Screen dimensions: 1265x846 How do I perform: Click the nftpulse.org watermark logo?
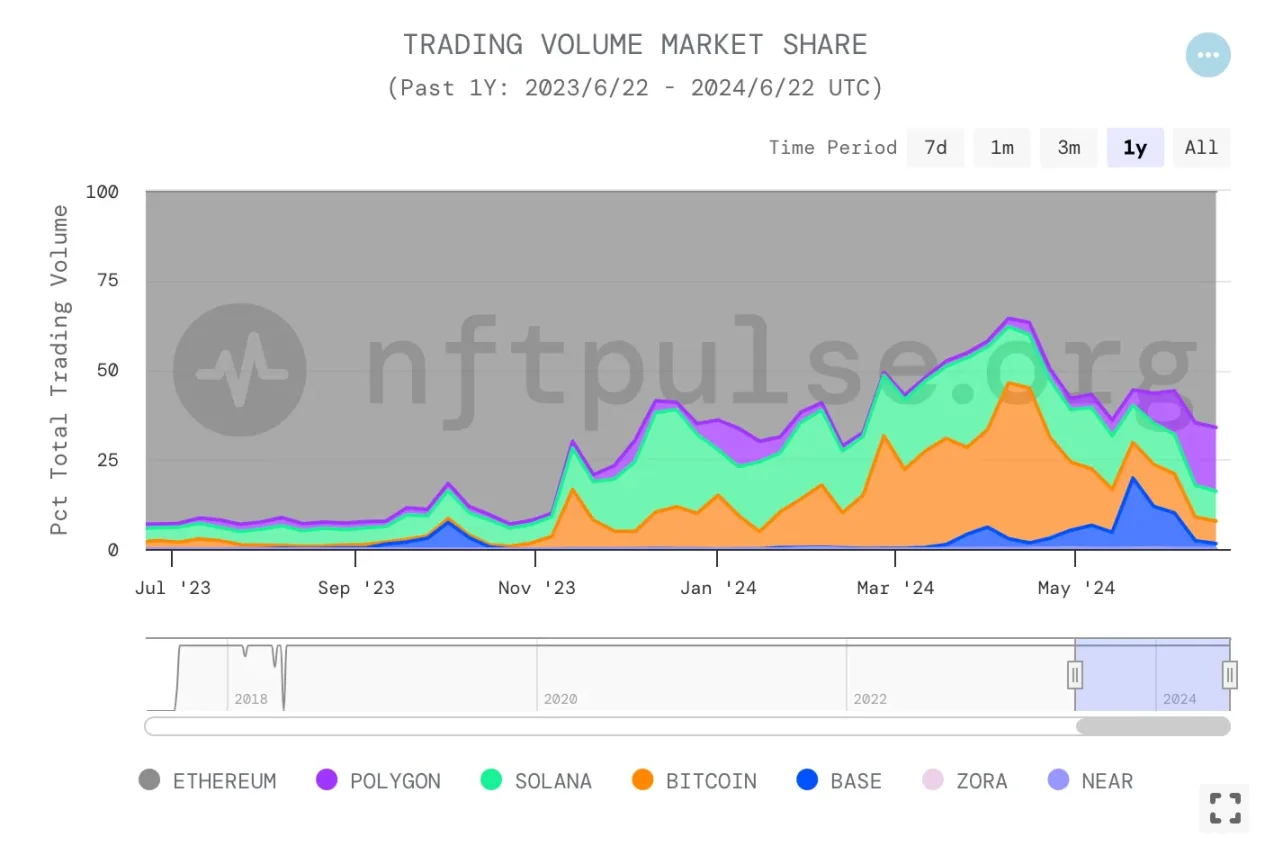(240, 370)
